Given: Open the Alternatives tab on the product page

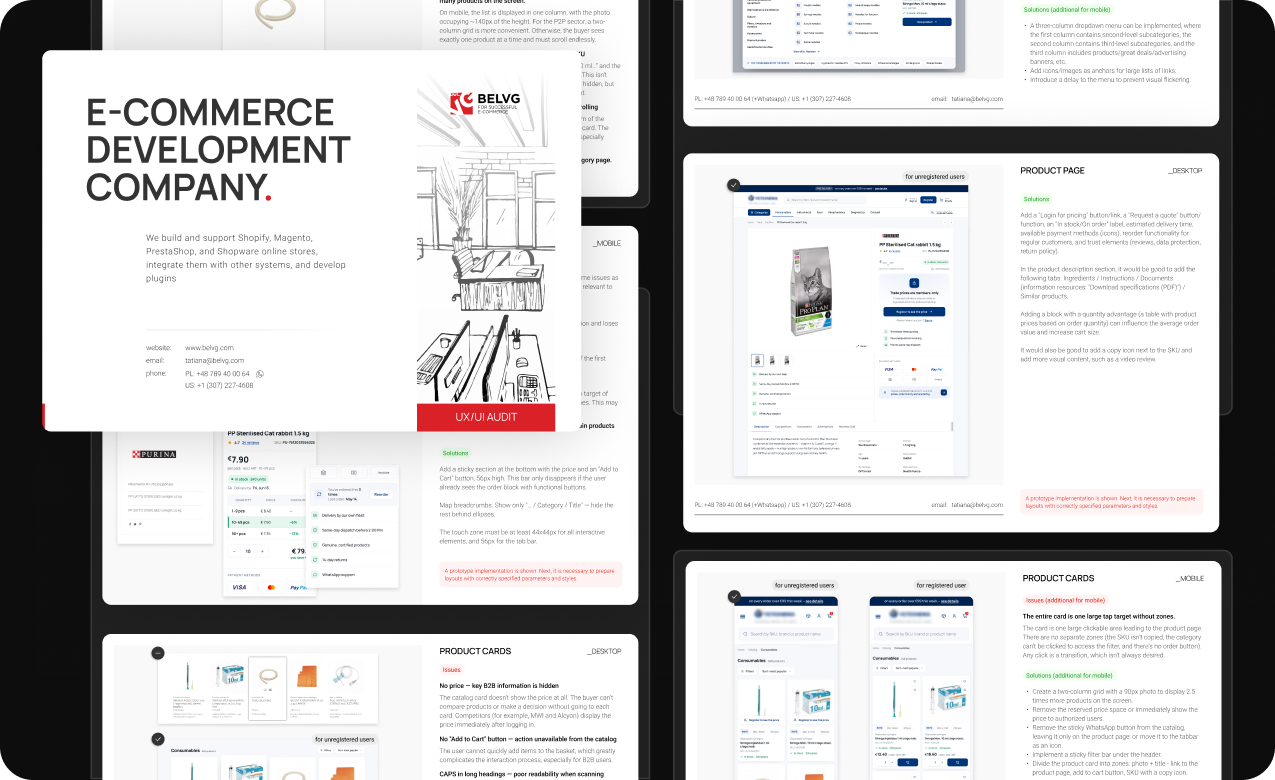Looking at the screenshot, I should 825,427.
